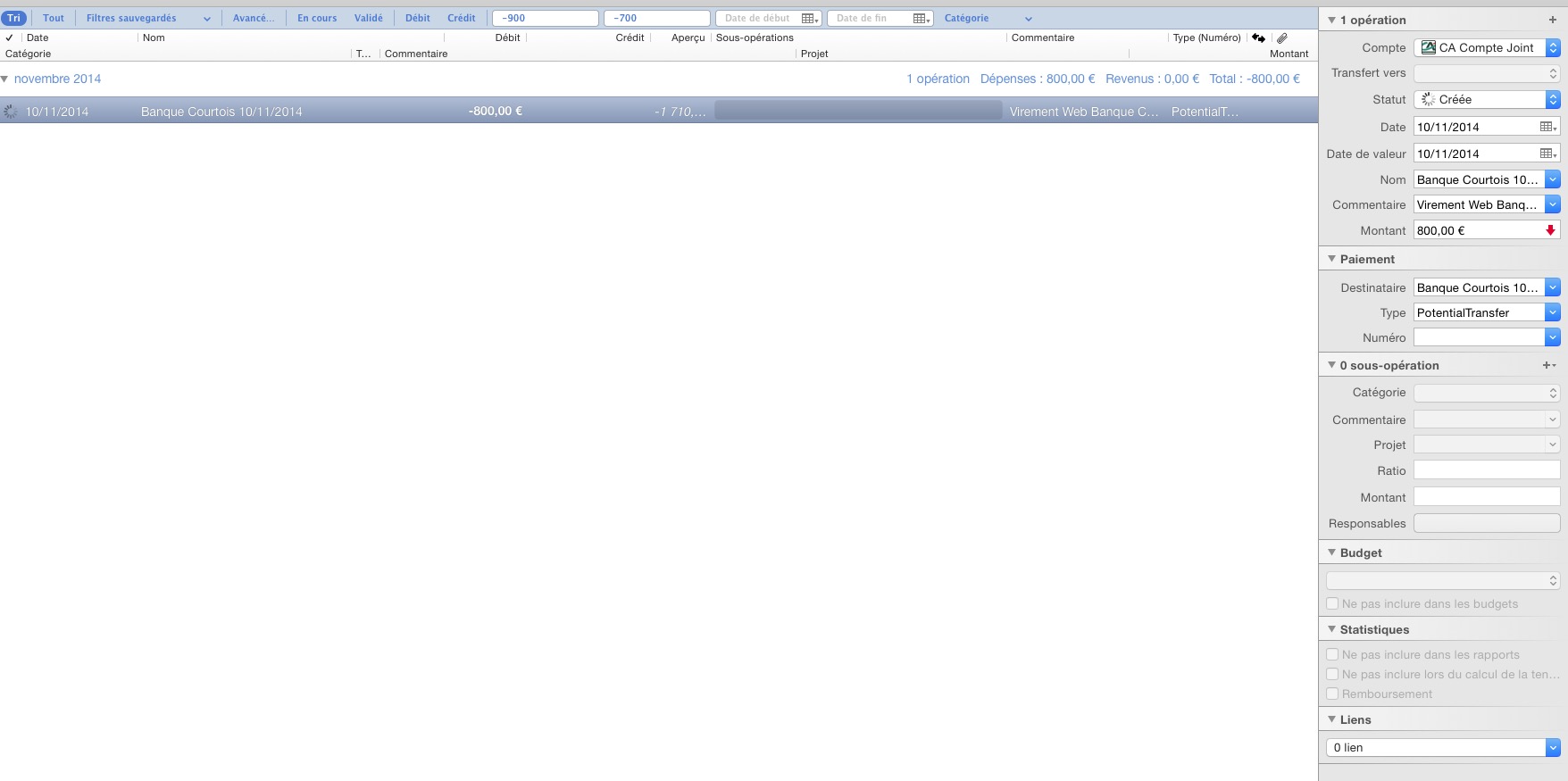
Task: Open the Type dropdown showing PotentialTransfer
Action: coord(1553,312)
